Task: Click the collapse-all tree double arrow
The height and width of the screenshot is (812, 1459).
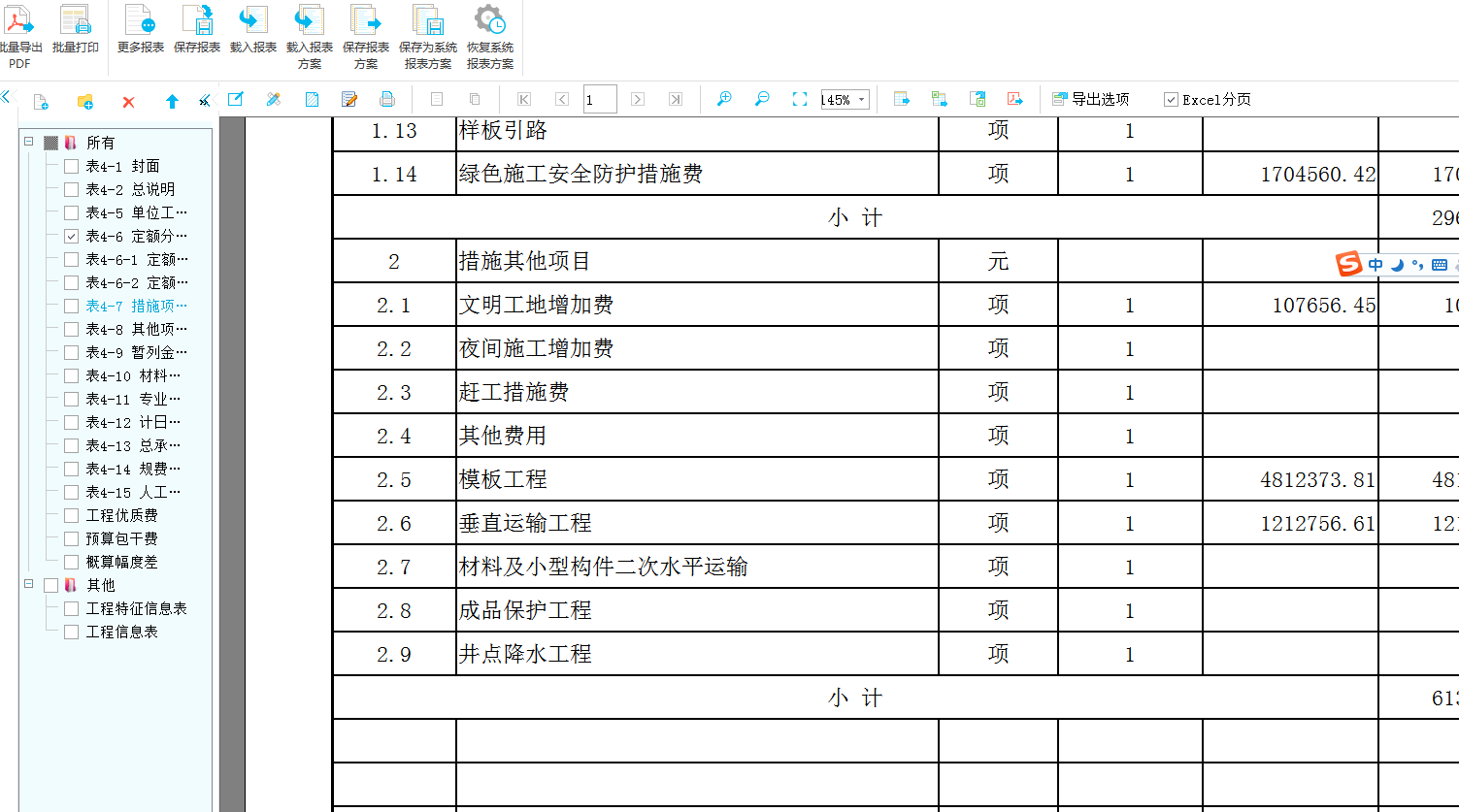Action: 204,101
